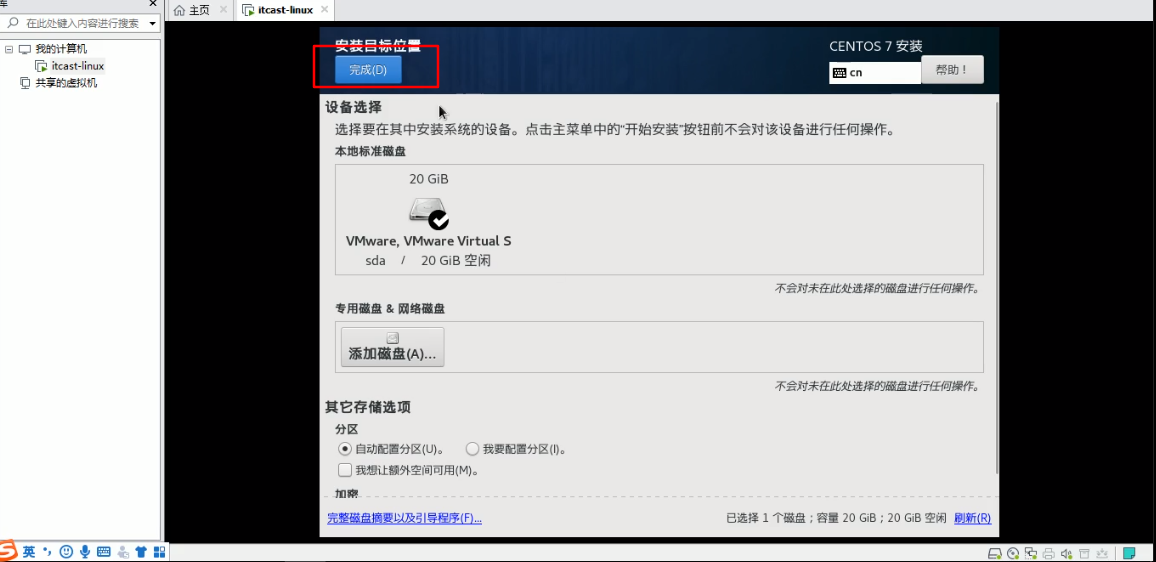Select 我的计算机 tree item
Viewport: 1156px width, 562px height.
click(x=53, y=49)
